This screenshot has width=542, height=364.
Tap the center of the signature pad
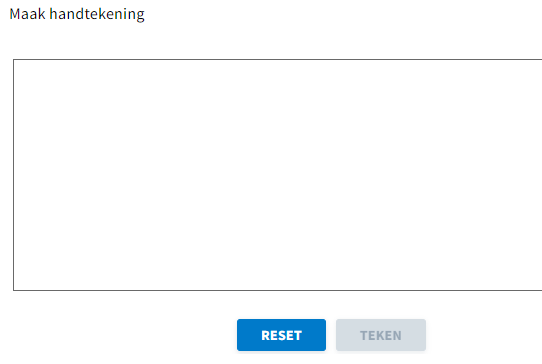tap(278, 175)
